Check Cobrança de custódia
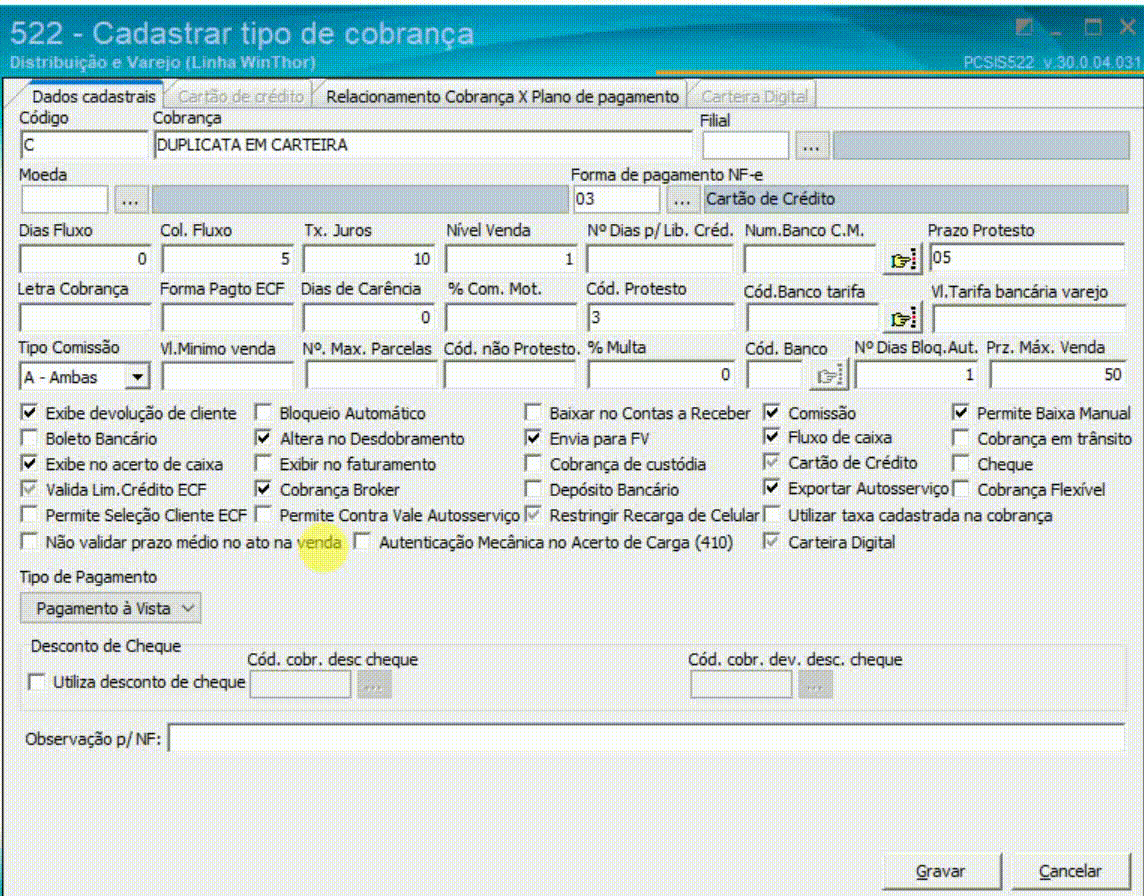The height and width of the screenshot is (896, 1144). [x=533, y=464]
